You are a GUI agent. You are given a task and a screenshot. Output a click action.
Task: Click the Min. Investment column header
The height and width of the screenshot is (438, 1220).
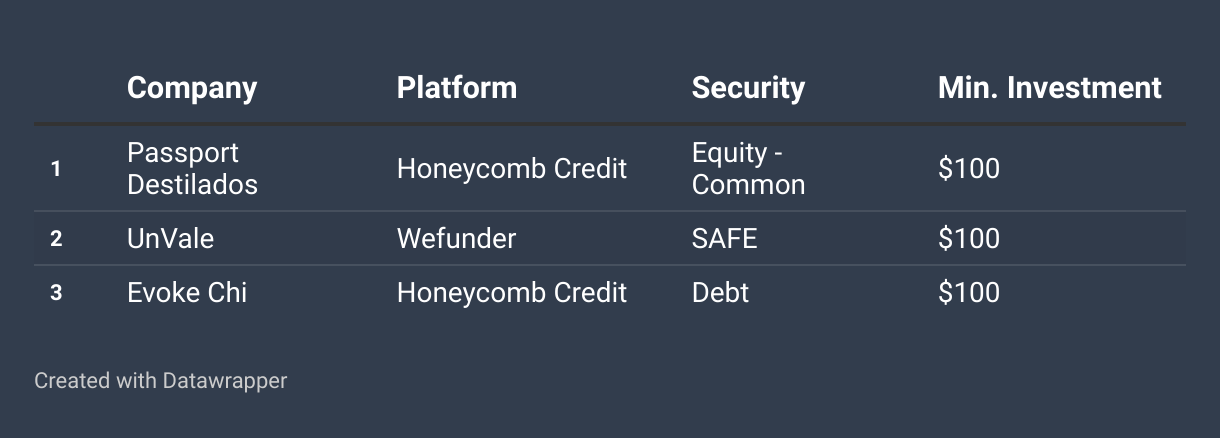pyautogui.click(x=1050, y=88)
